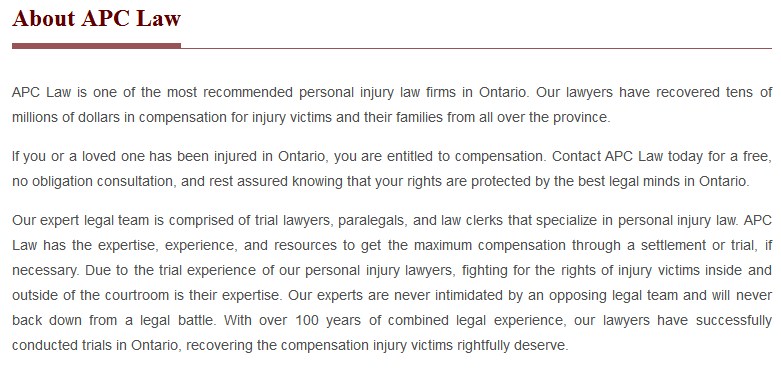This screenshot has height=370, width=781.
Task: Click the thick maroon underline bar
Action: click(x=96, y=46)
